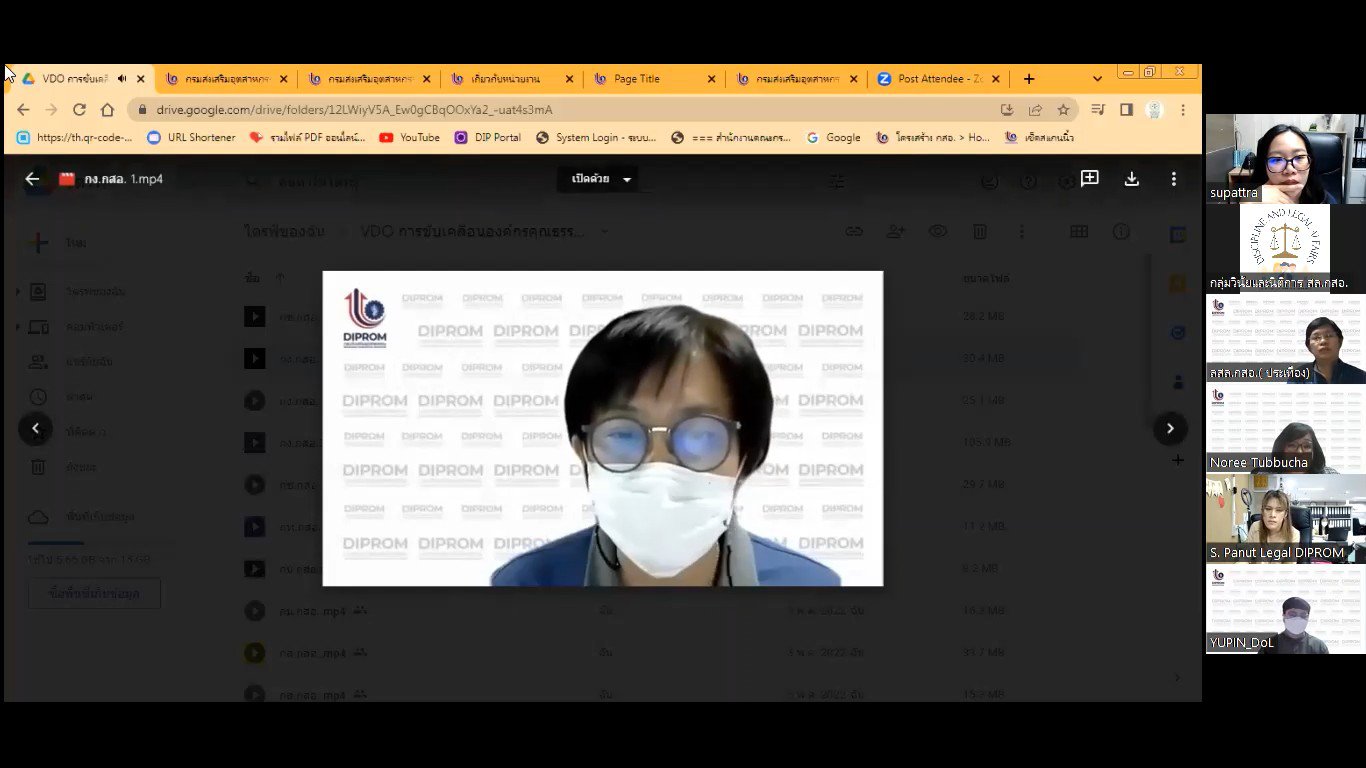1366x768 pixels.
Task: Bookmark this page with the star icon
Action: pos(1063,110)
